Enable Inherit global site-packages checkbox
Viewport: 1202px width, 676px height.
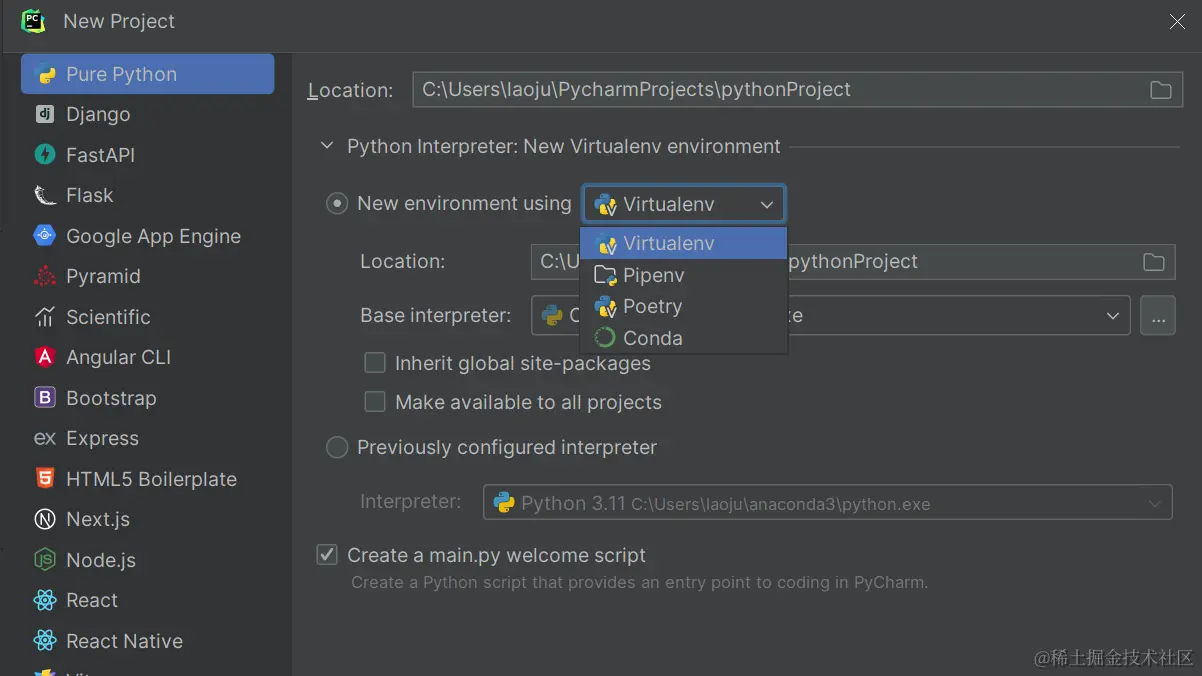375,363
